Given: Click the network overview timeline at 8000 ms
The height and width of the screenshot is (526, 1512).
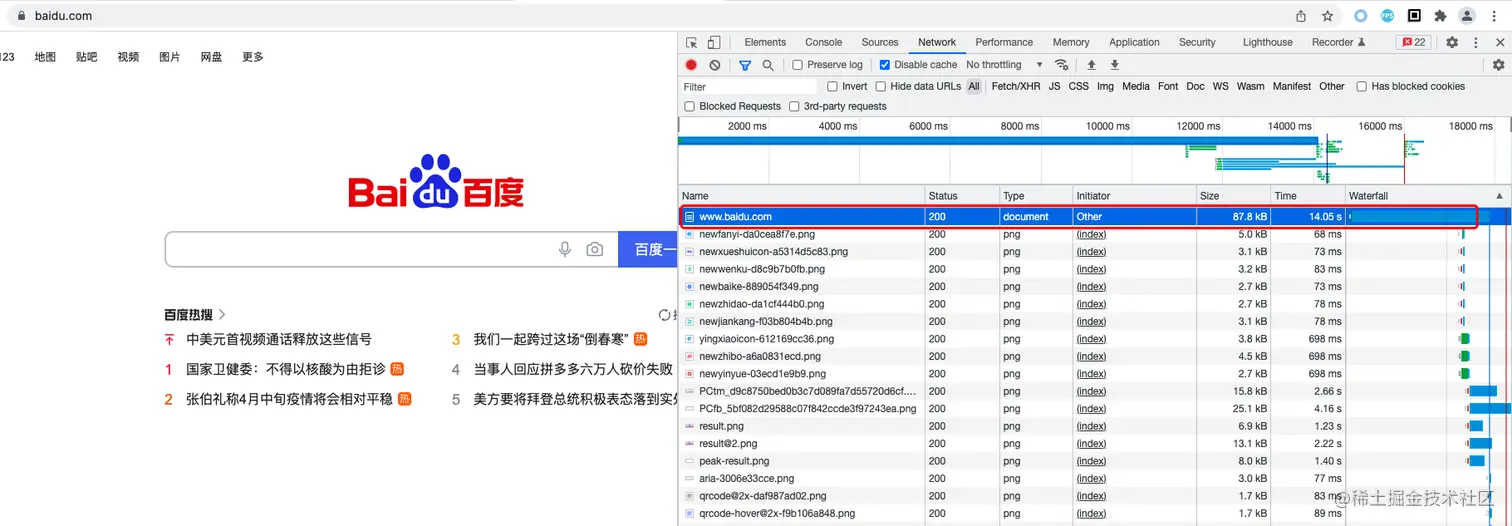Looking at the screenshot, I should tap(1019, 126).
